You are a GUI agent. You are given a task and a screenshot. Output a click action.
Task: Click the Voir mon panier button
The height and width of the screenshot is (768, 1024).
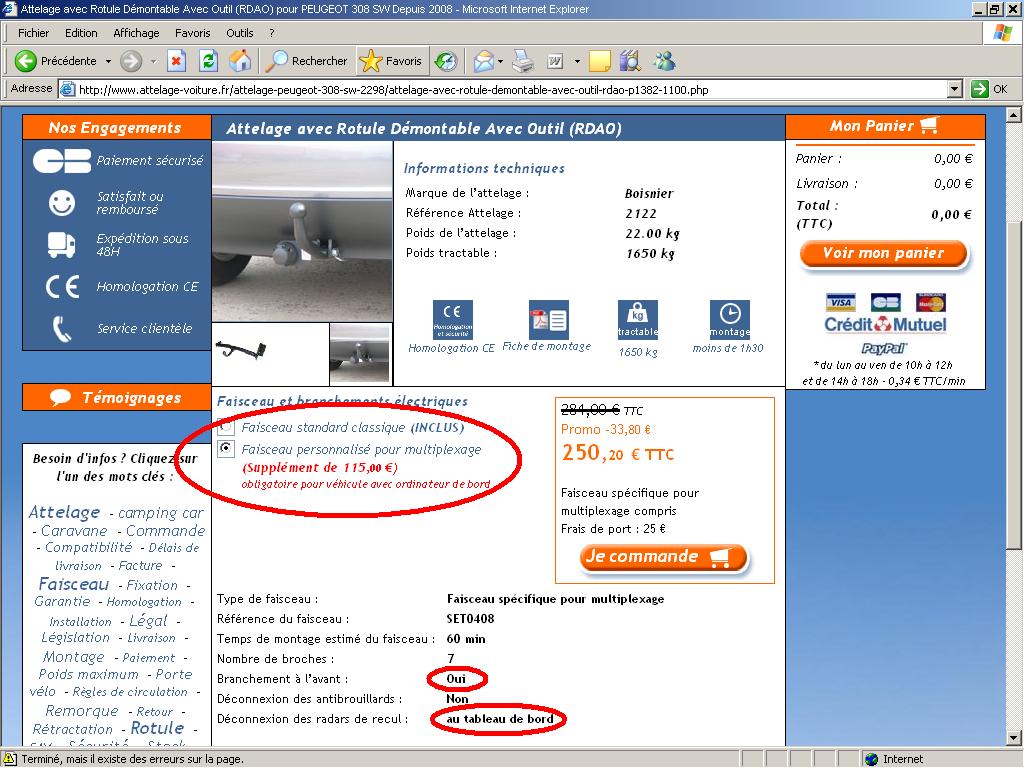click(x=883, y=254)
